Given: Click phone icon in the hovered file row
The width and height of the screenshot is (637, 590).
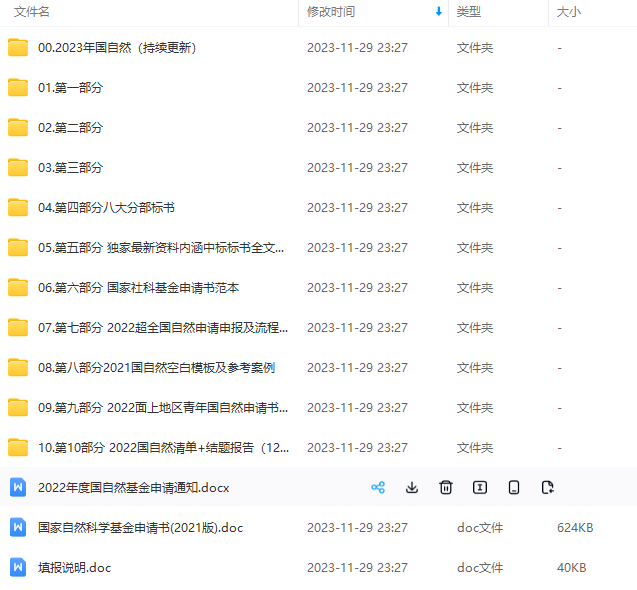Looking at the screenshot, I should pyautogui.click(x=514, y=487).
